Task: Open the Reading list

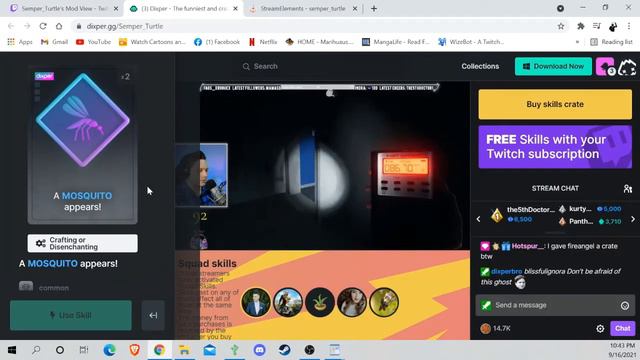Action: (611, 42)
